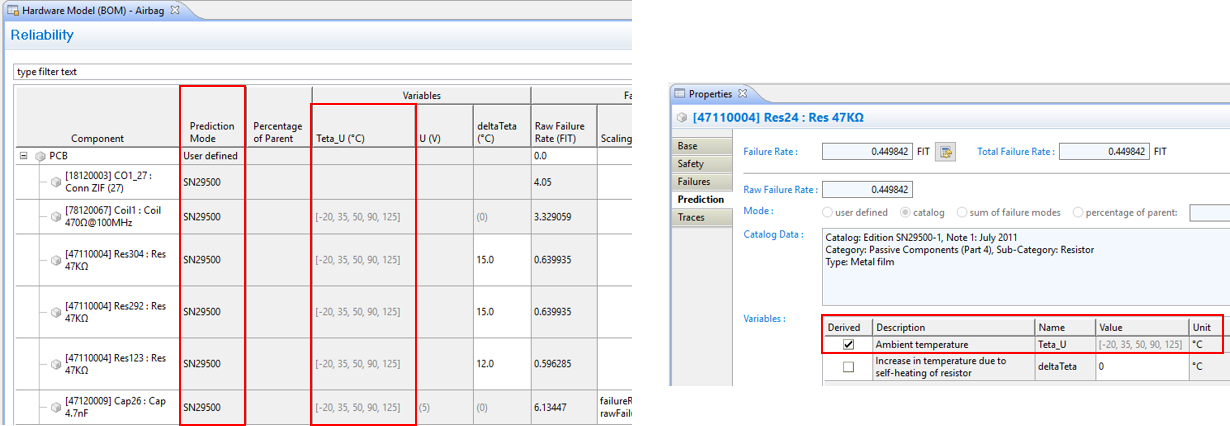Viewport: 1230px width, 426px height.
Task: Select the 'user defined' mode radio button
Action: (827, 212)
